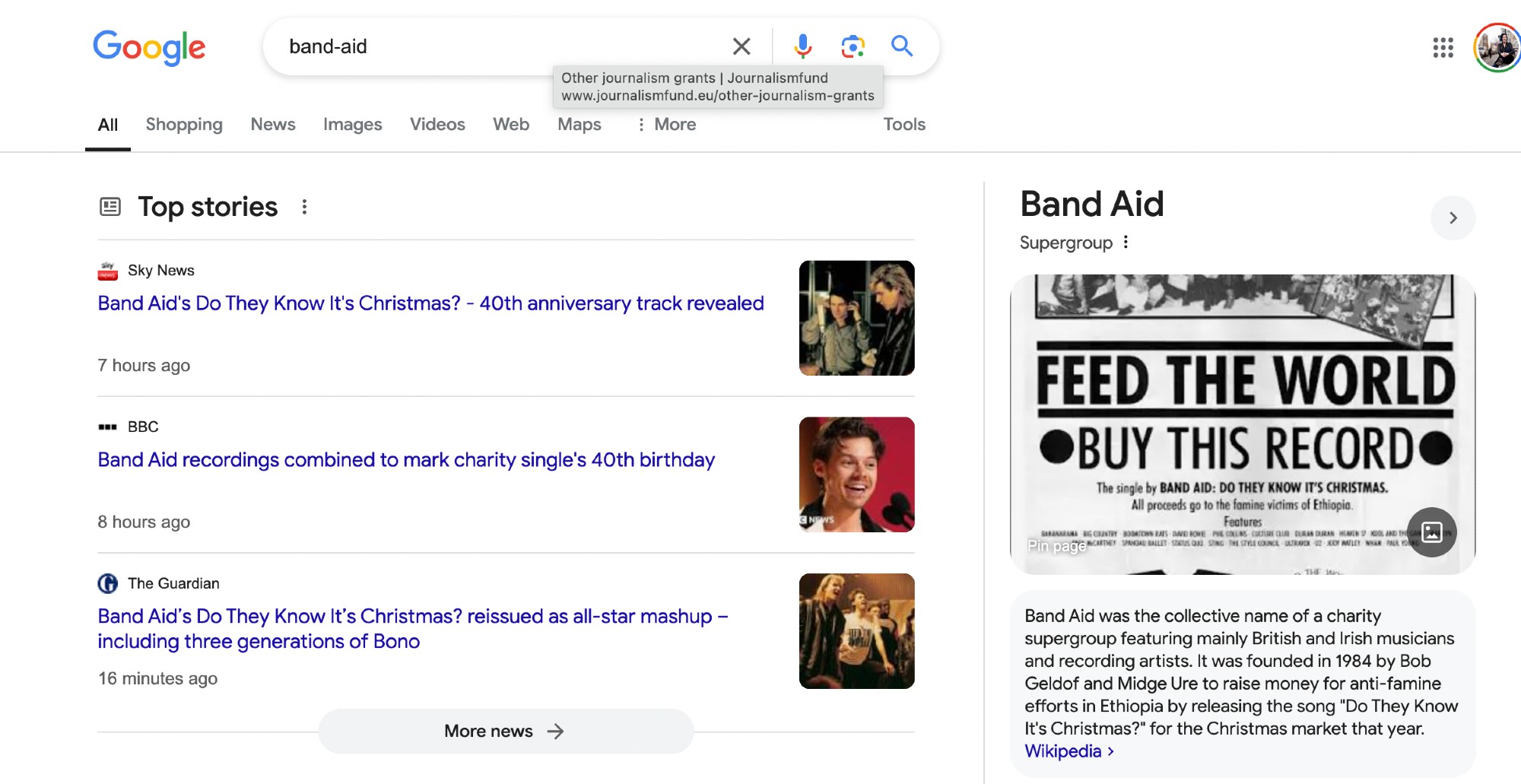Clear the search box with X icon
Screen dimensions: 1521x784
[741, 46]
